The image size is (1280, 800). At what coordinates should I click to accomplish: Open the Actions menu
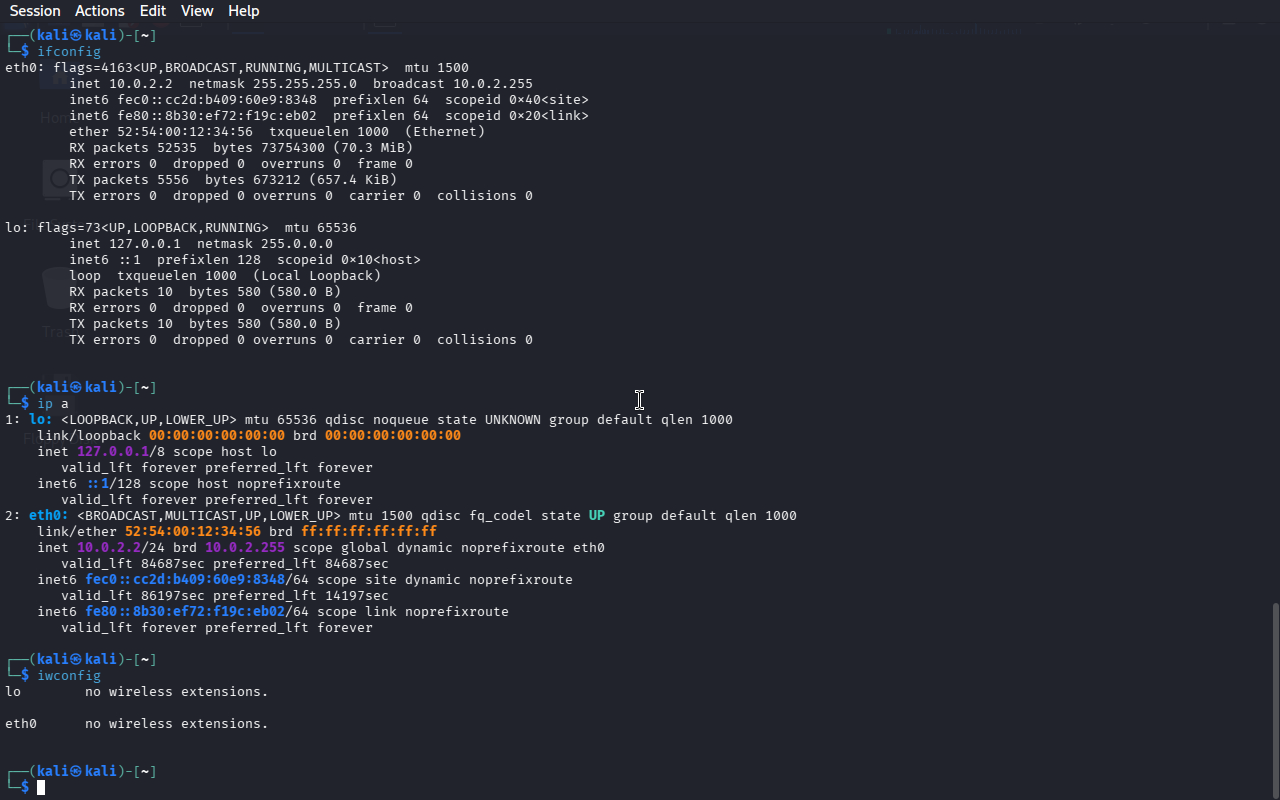[100, 11]
